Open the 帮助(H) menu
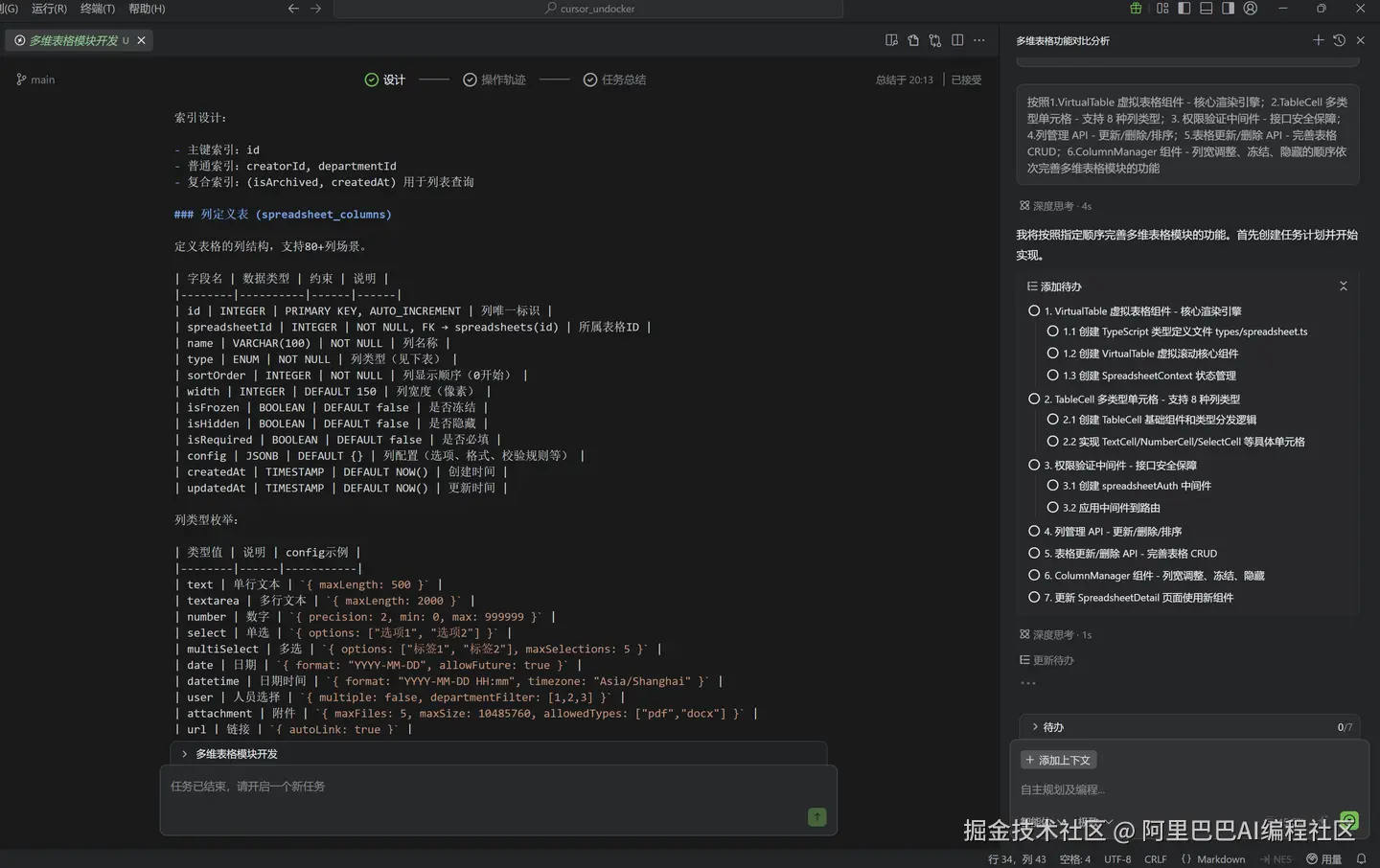Image resolution: width=1380 pixels, height=868 pixels. (x=147, y=9)
